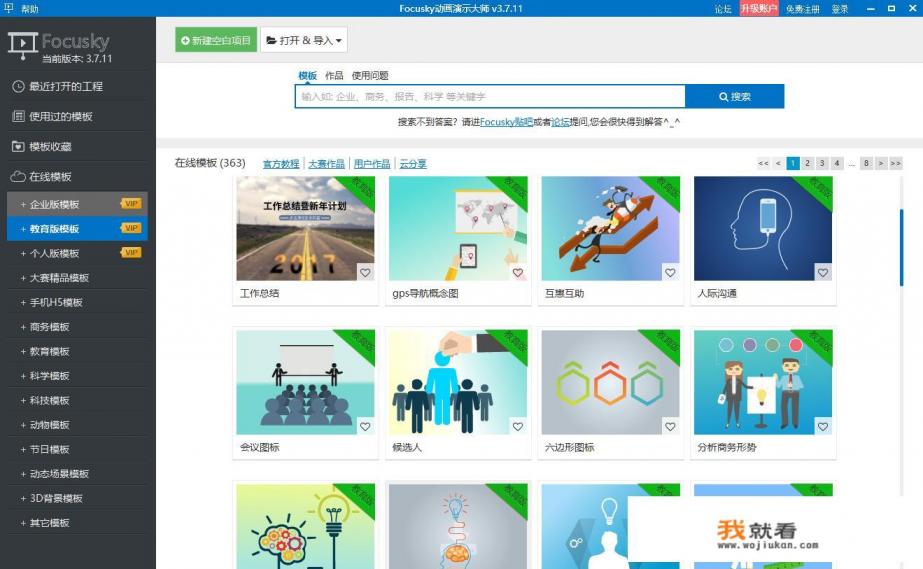Open the 论坛 link under search
923x569 pixels.
coord(560,122)
